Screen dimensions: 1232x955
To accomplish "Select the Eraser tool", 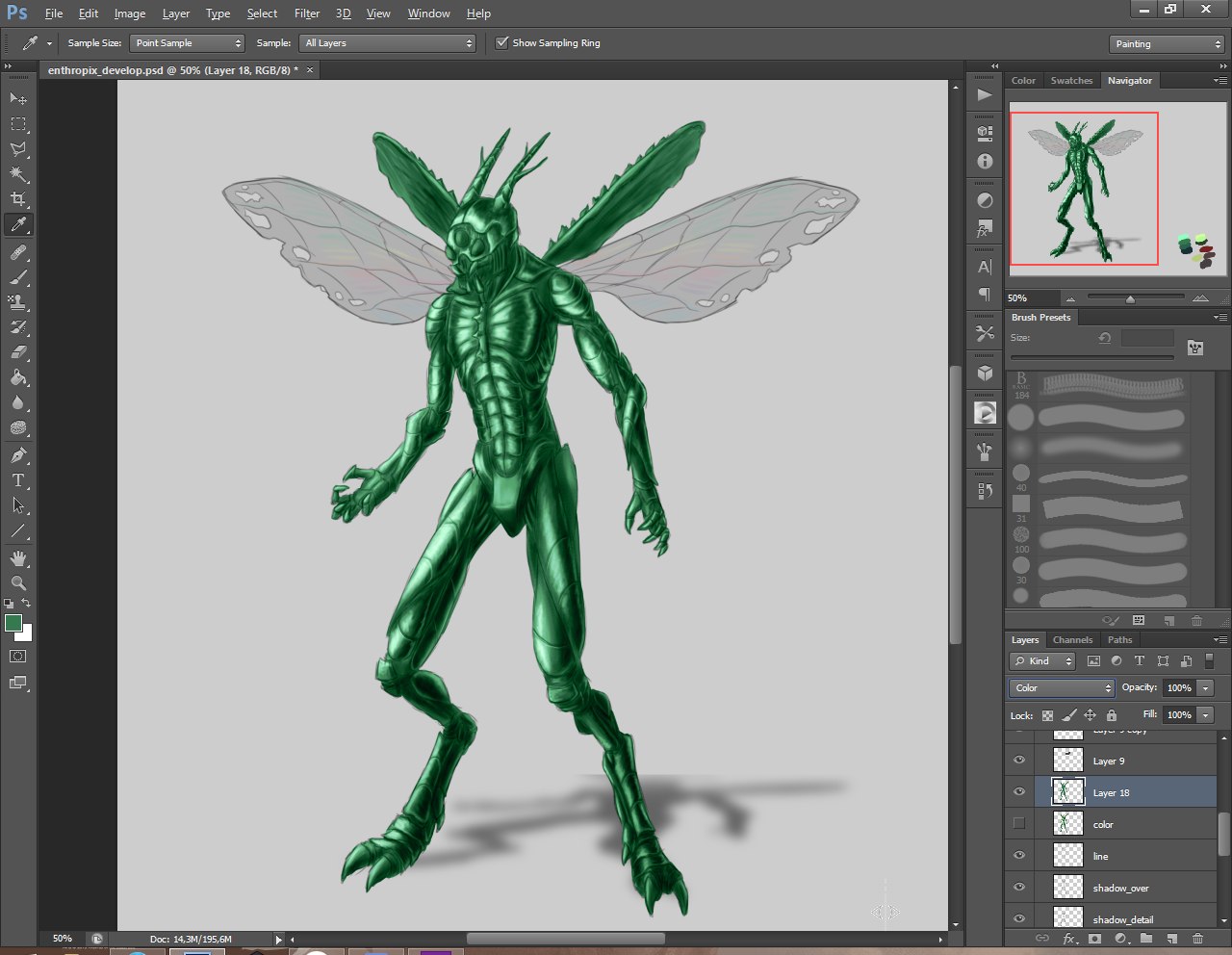I will (x=18, y=352).
